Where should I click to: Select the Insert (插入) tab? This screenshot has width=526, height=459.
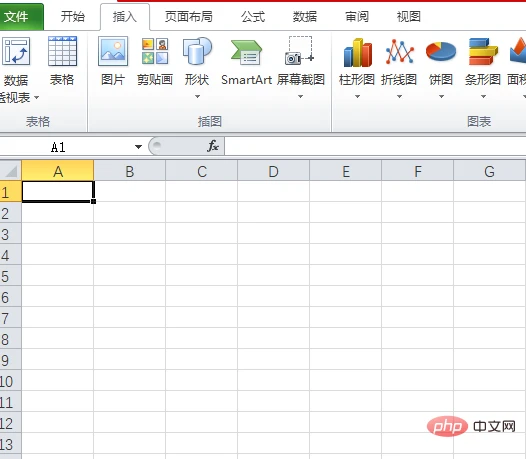(125, 16)
